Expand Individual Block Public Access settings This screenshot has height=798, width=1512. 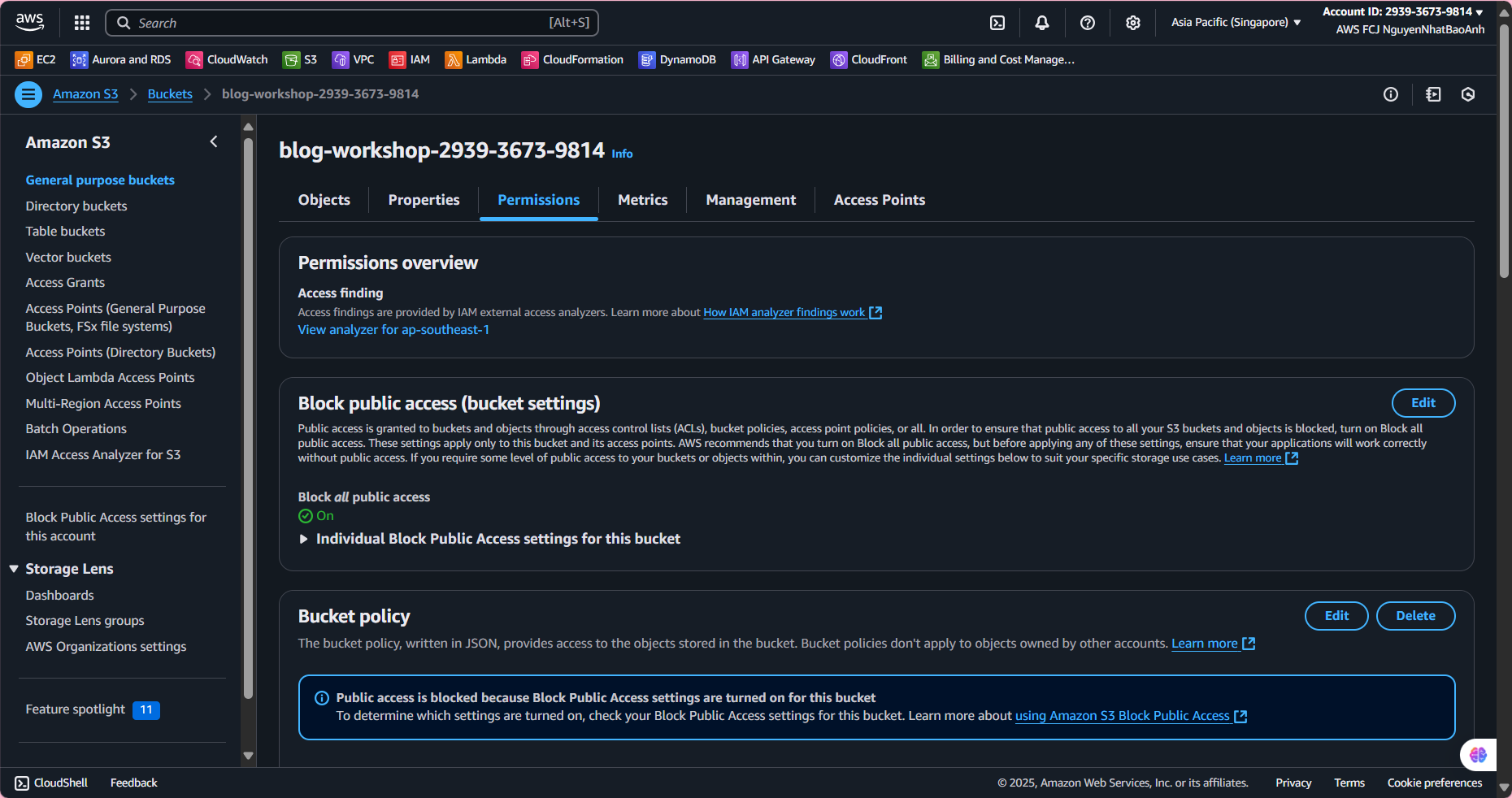pyautogui.click(x=304, y=539)
